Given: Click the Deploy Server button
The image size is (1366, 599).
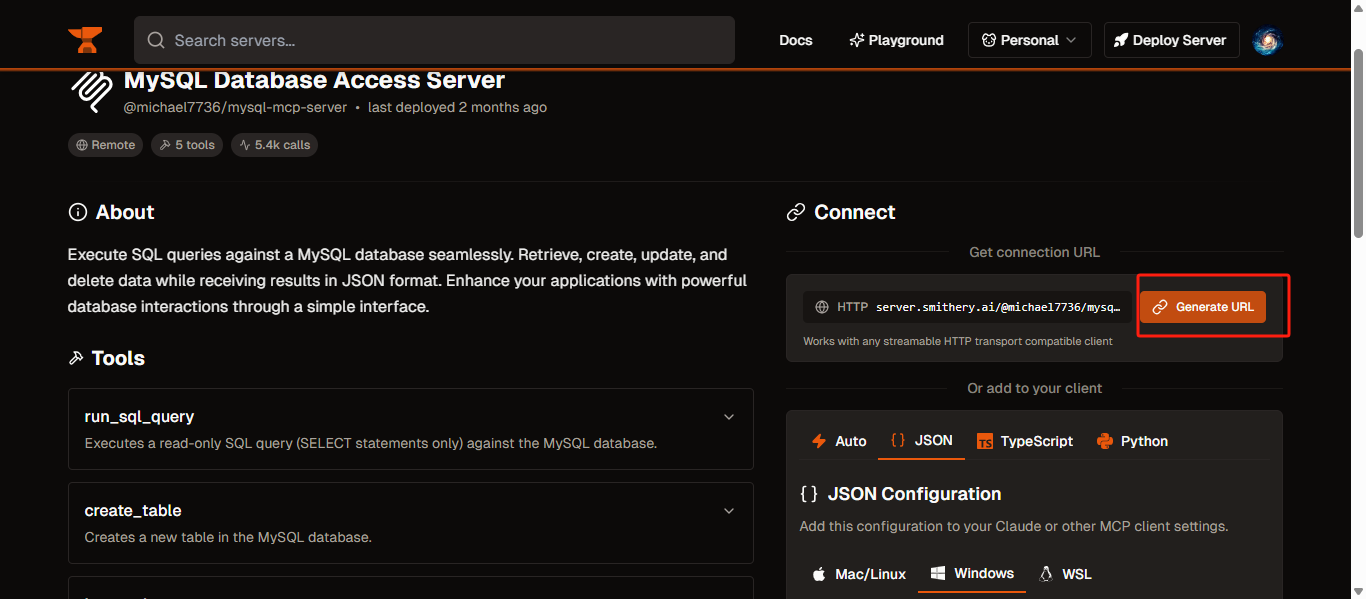Looking at the screenshot, I should 1172,40.
